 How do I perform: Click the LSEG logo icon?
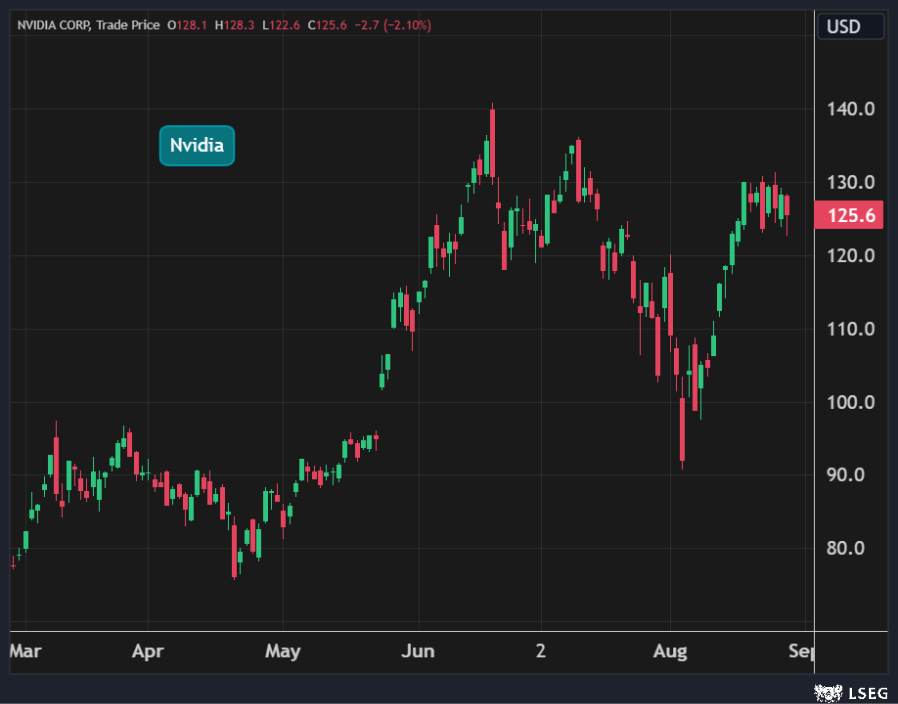coord(826,692)
